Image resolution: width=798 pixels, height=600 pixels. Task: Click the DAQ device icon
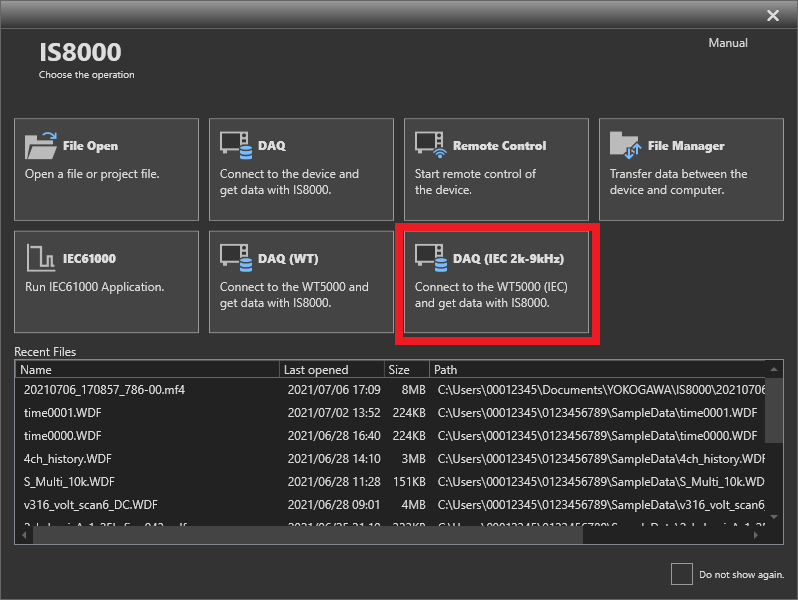click(x=236, y=146)
